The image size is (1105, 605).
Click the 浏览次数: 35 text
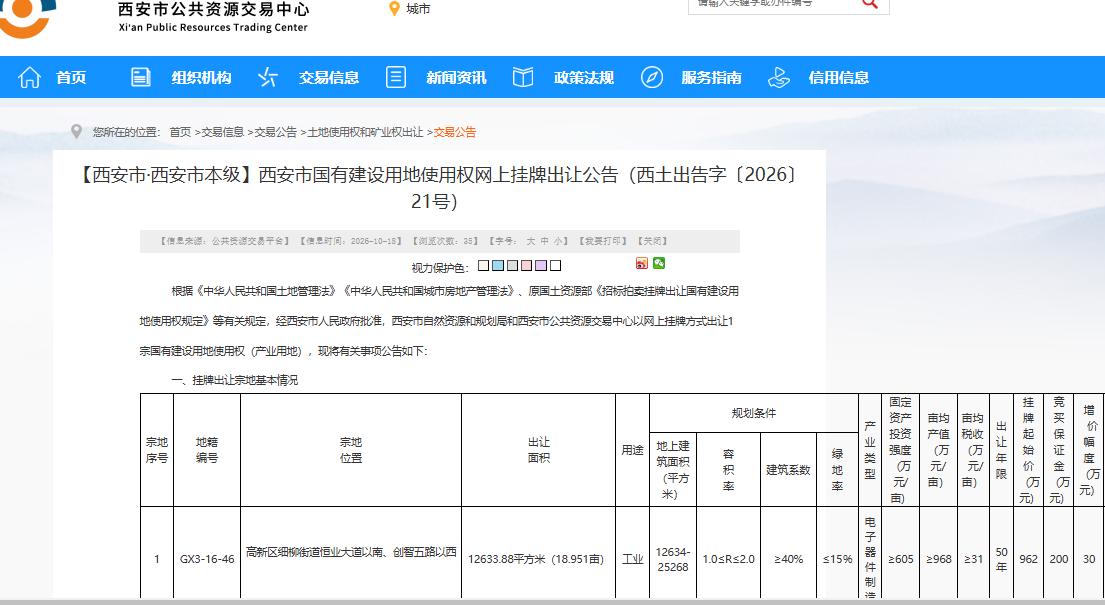tap(445, 241)
